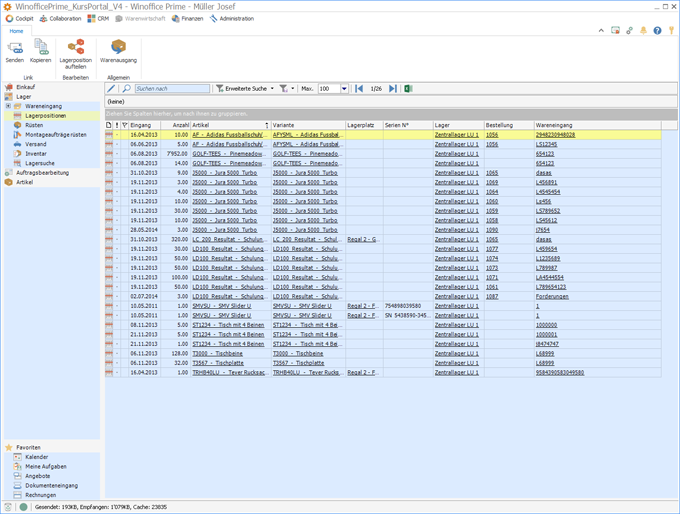This screenshot has width=680, height=514.
Task: Export the list to Excel
Action: [408, 88]
